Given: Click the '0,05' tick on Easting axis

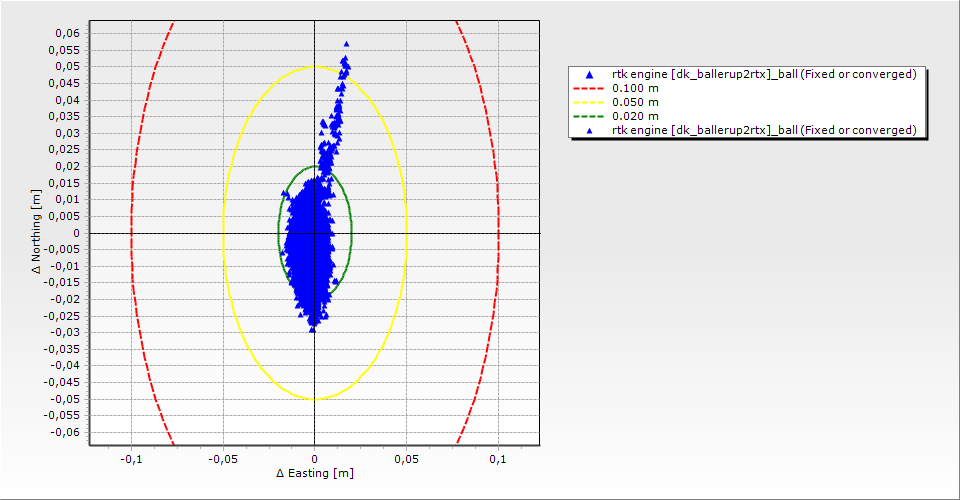Looking at the screenshot, I should point(407,459).
